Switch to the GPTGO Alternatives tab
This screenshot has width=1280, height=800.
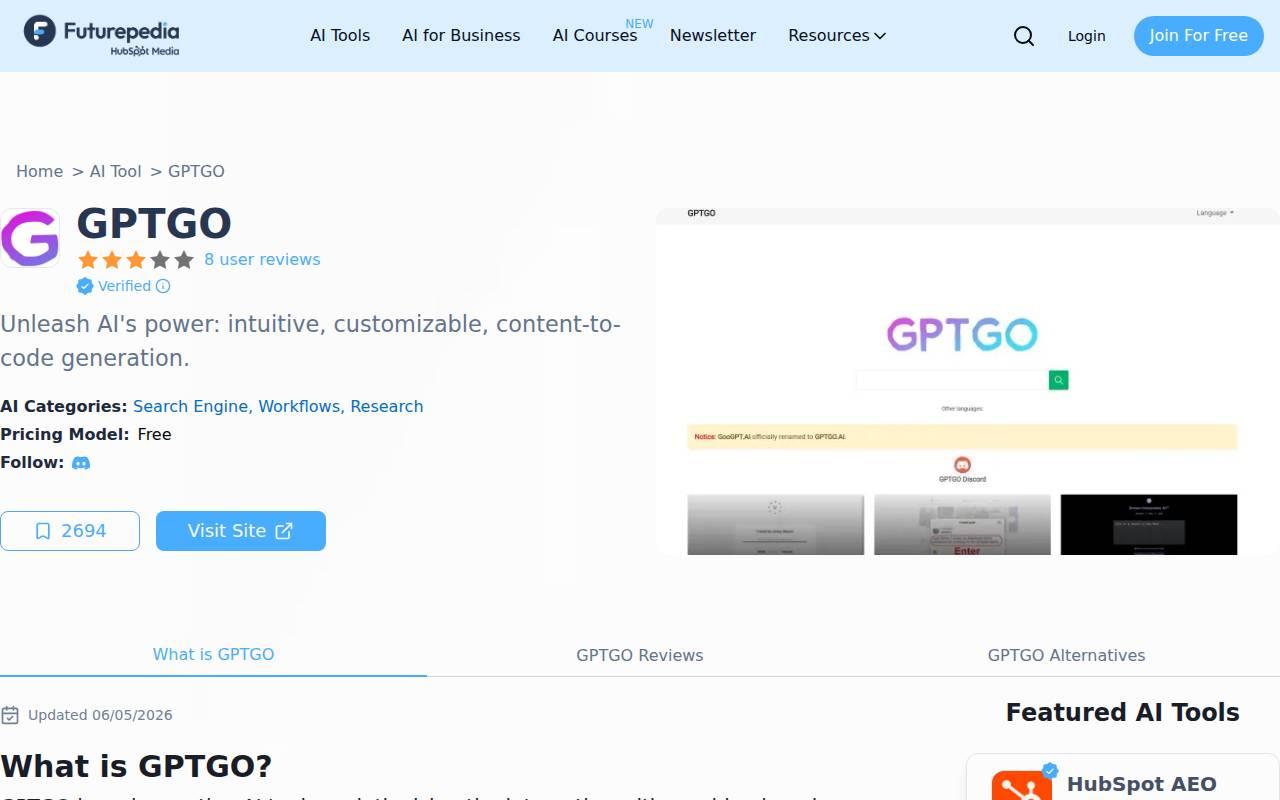point(1067,655)
